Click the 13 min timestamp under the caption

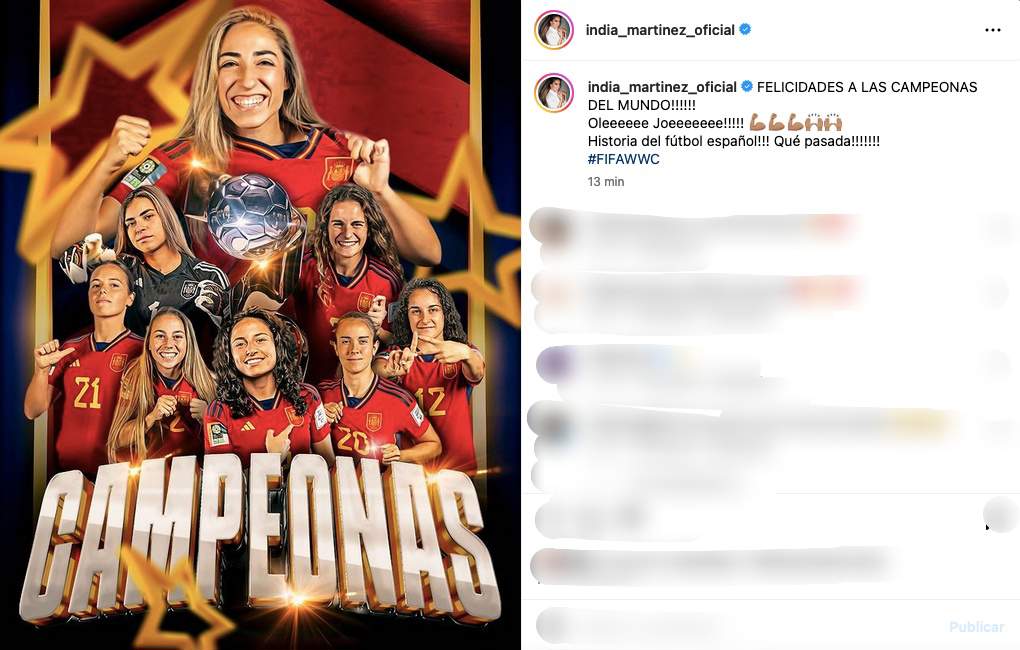[x=606, y=182]
